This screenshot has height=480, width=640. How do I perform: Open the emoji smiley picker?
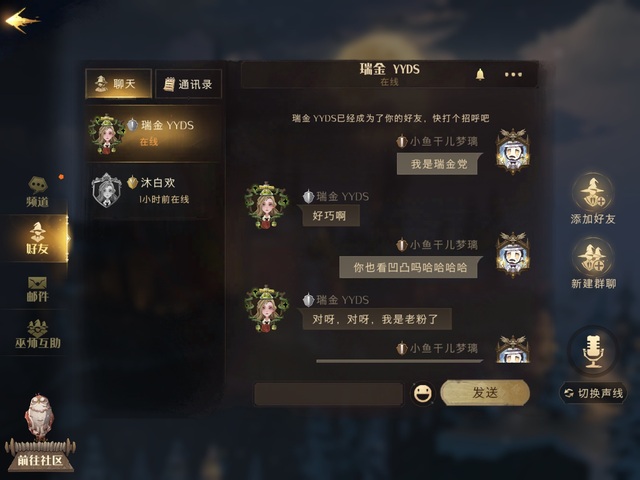coord(422,393)
